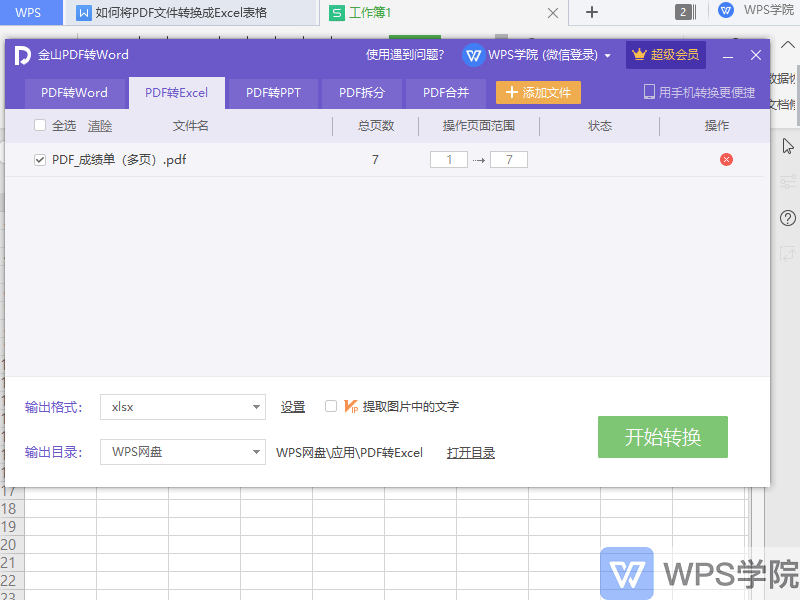Screen dimensions: 800x600
Task: Click the end page input showing 7
Action: point(509,160)
